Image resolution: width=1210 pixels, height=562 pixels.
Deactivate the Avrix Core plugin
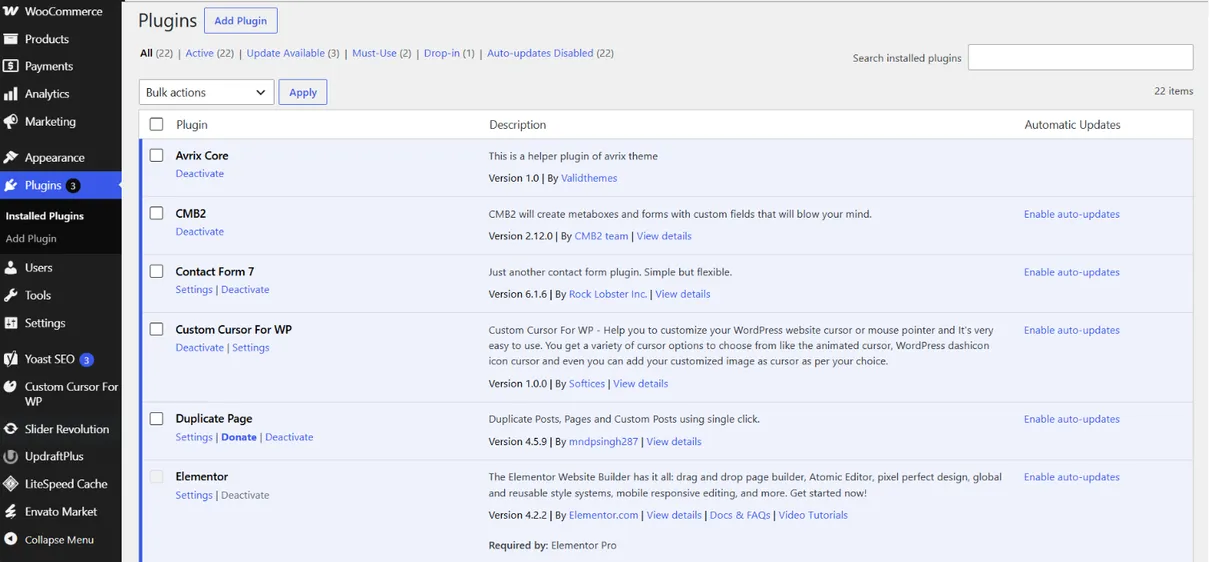pos(200,174)
